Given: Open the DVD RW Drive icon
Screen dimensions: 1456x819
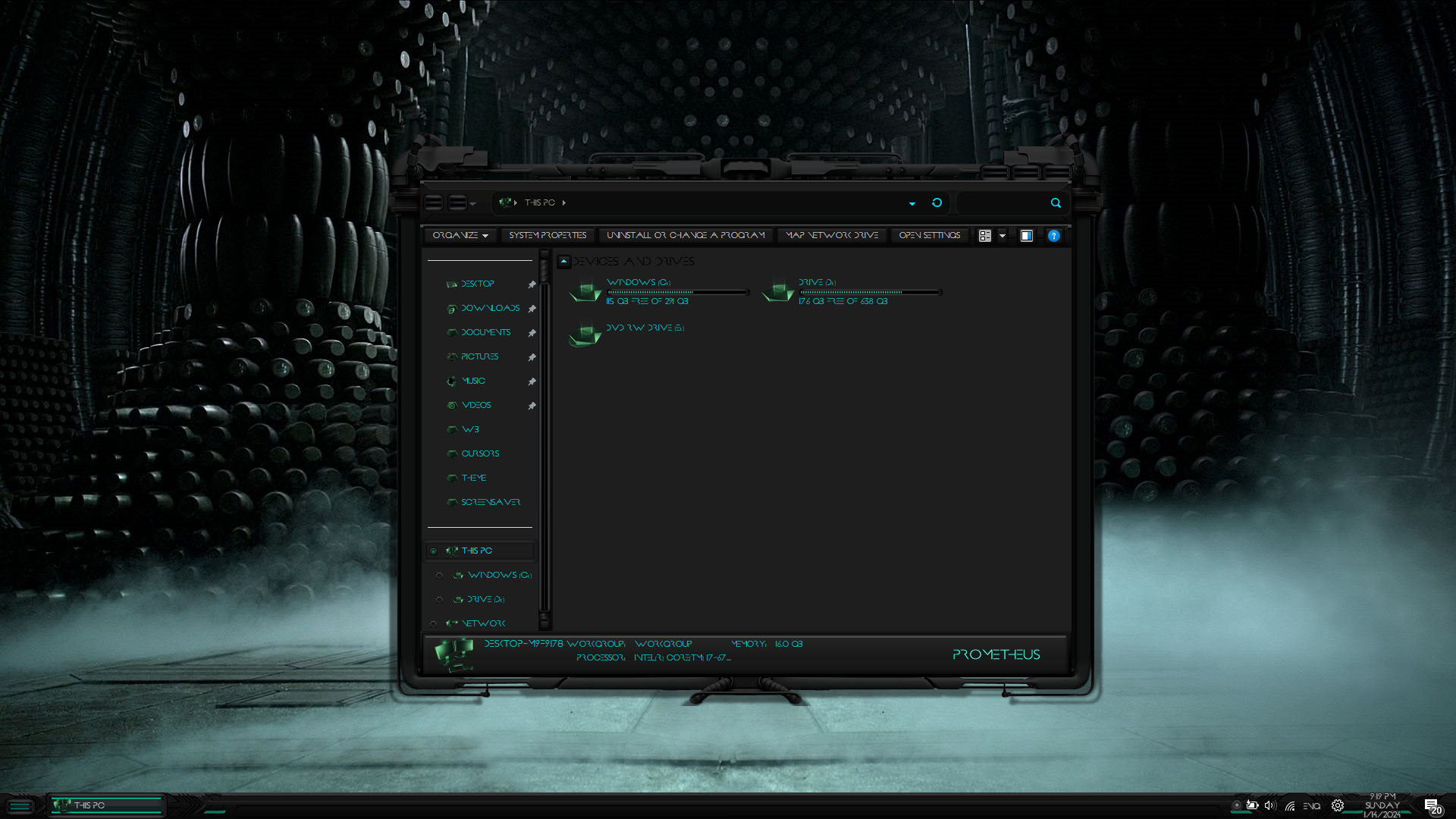Looking at the screenshot, I should pyautogui.click(x=585, y=335).
